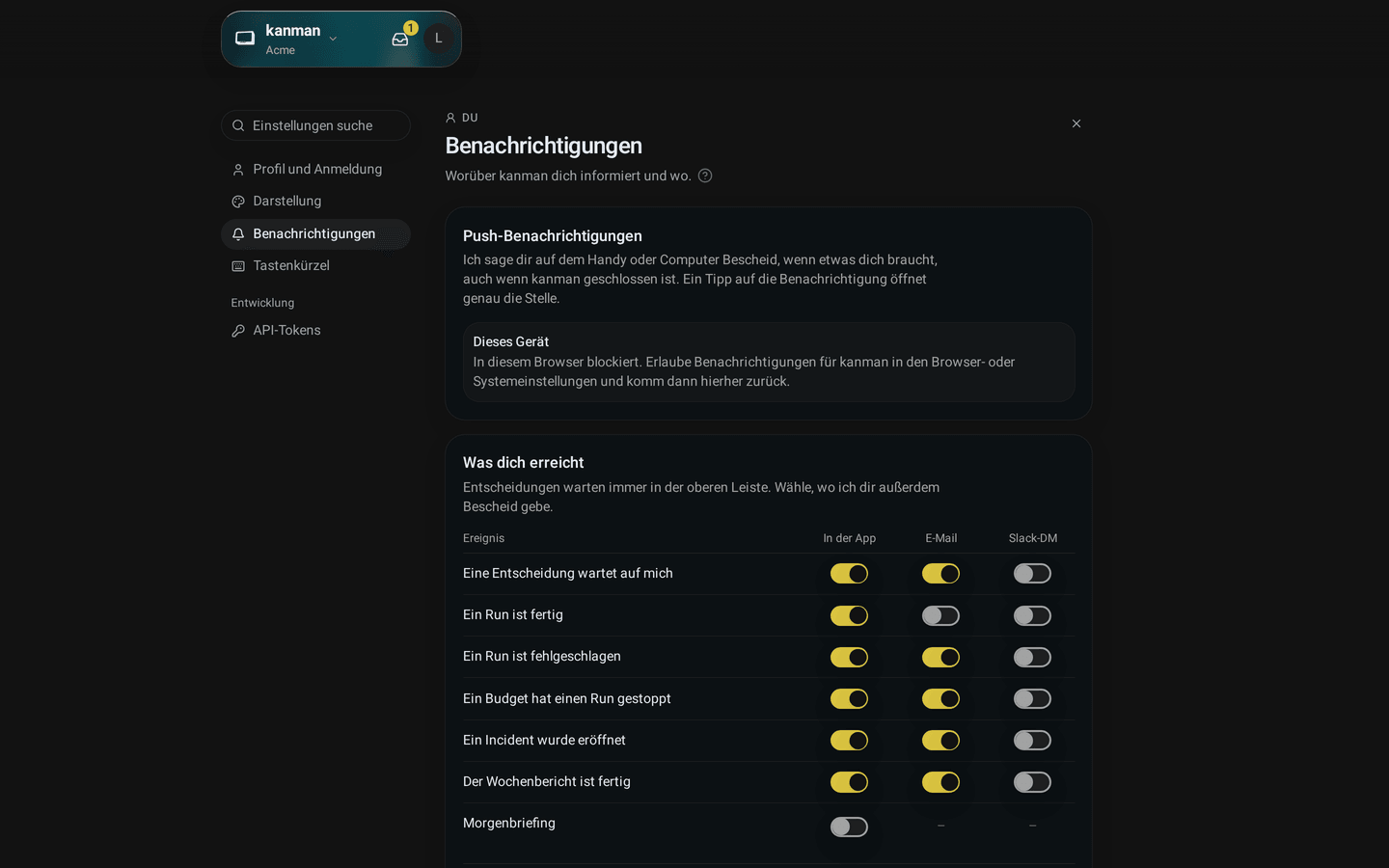Turn off e-mail for Eine Entscheidung wartet

pyautogui.click(x=940, y=574)
